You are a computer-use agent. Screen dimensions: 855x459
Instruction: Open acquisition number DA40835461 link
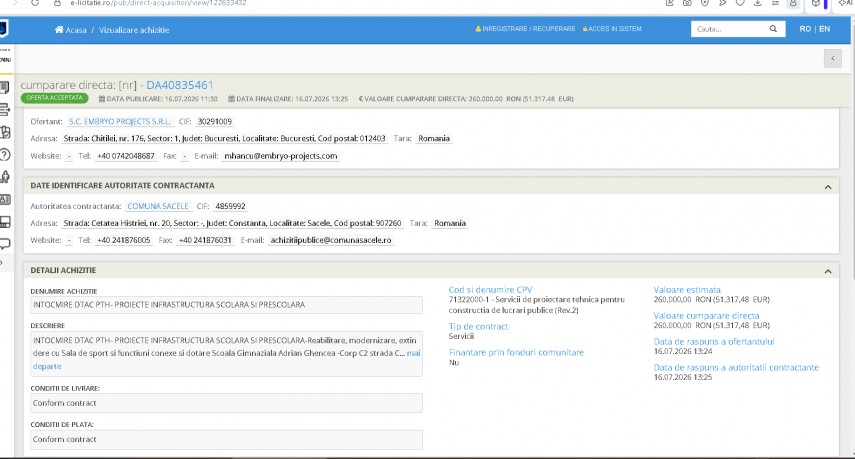pyautogui.click(x=179, y=85)
